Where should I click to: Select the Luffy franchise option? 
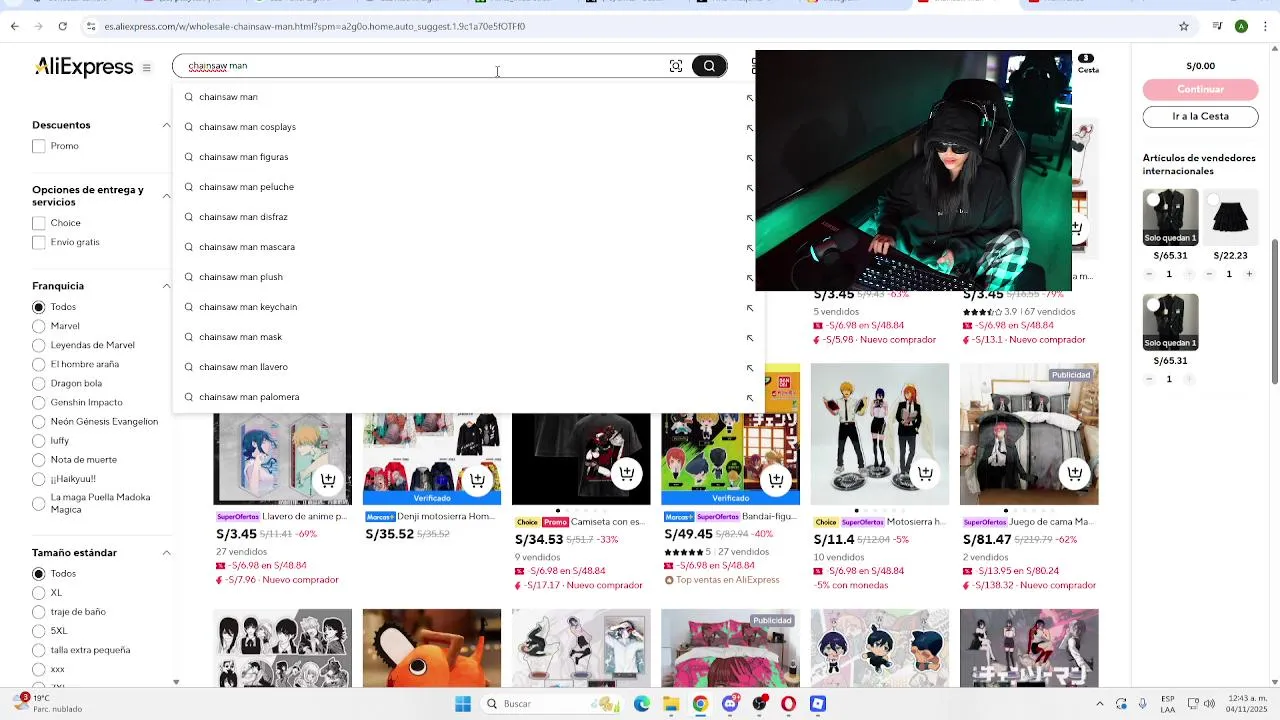coord(38,441)
